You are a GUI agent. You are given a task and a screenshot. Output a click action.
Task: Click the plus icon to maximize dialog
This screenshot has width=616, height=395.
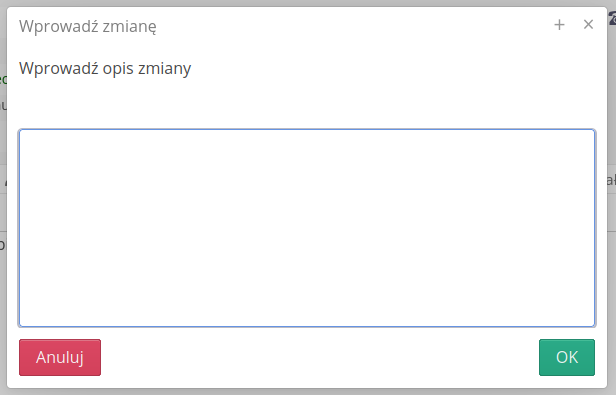559,25
